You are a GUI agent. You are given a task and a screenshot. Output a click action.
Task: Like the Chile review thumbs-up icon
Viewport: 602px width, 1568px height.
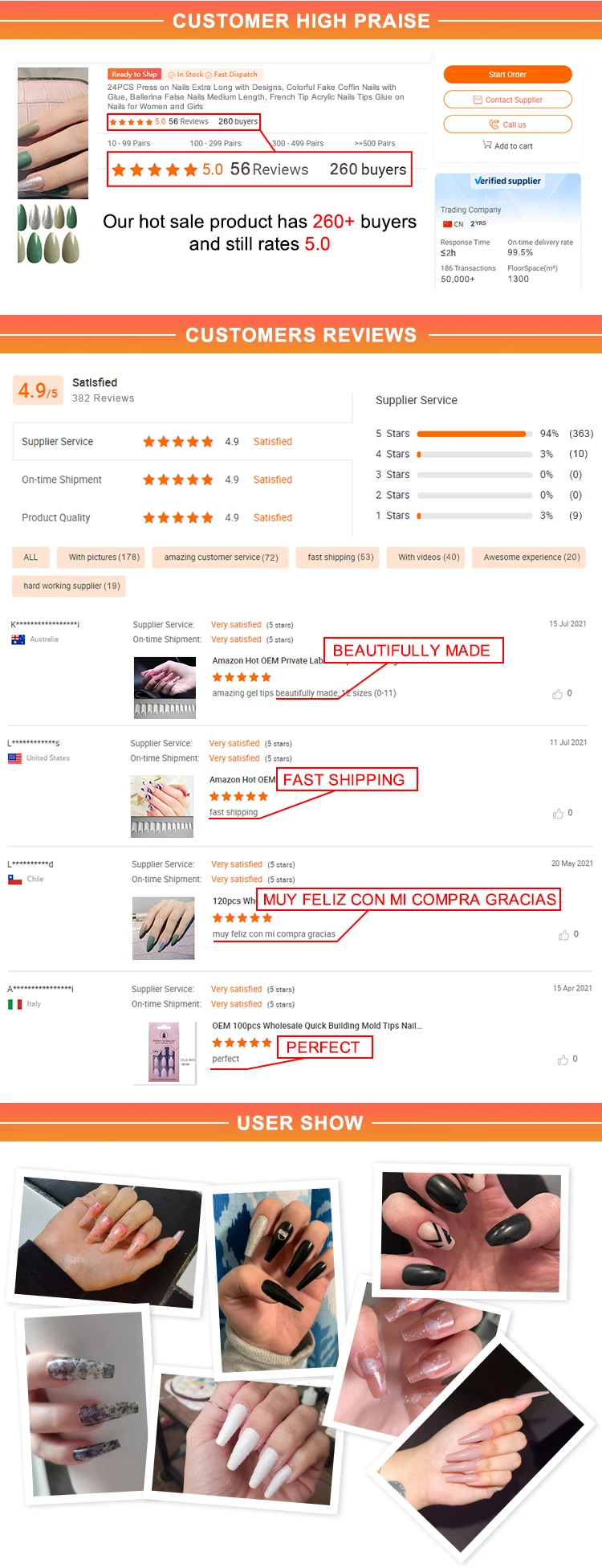click(563, 935)
